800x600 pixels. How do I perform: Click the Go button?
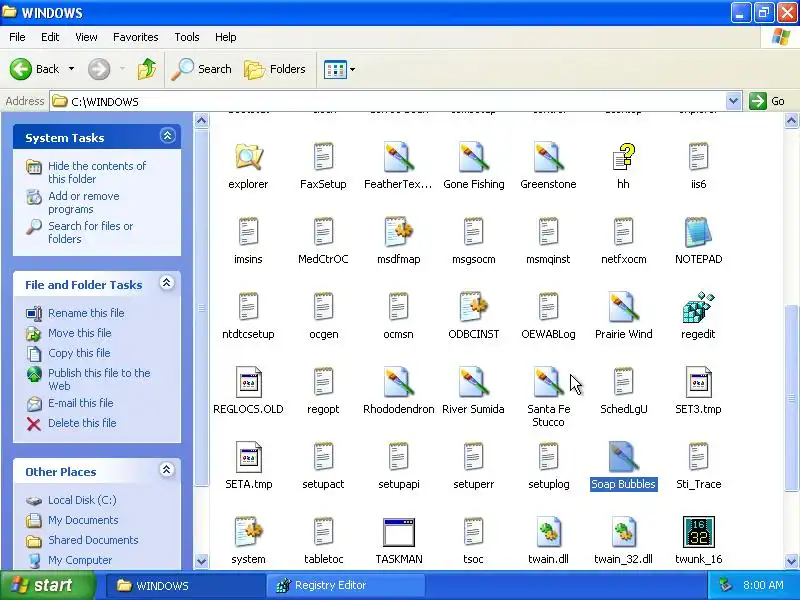(767, 101)
